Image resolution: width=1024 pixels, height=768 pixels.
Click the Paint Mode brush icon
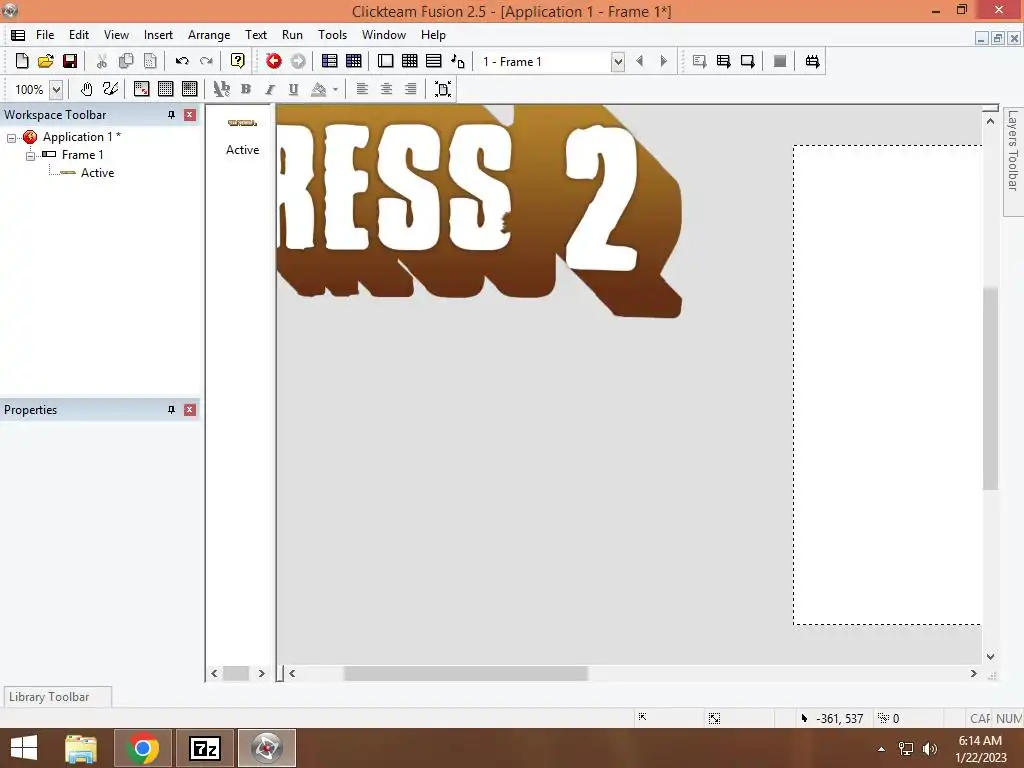pos(110,89)
